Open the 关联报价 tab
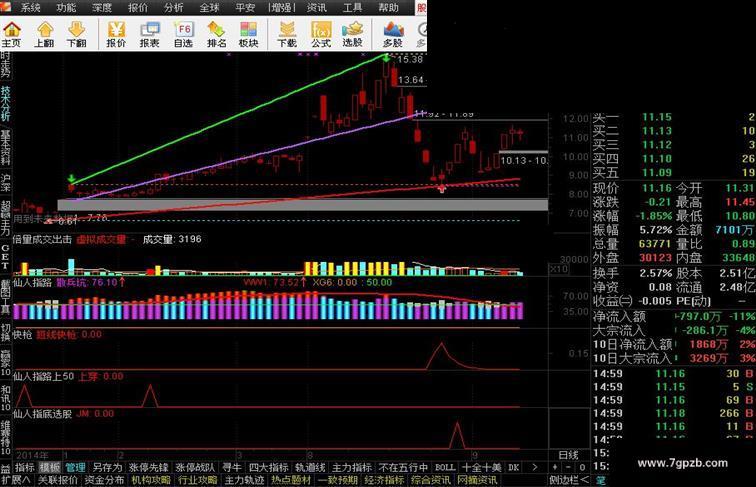756x487 pixels. (58, 480)
